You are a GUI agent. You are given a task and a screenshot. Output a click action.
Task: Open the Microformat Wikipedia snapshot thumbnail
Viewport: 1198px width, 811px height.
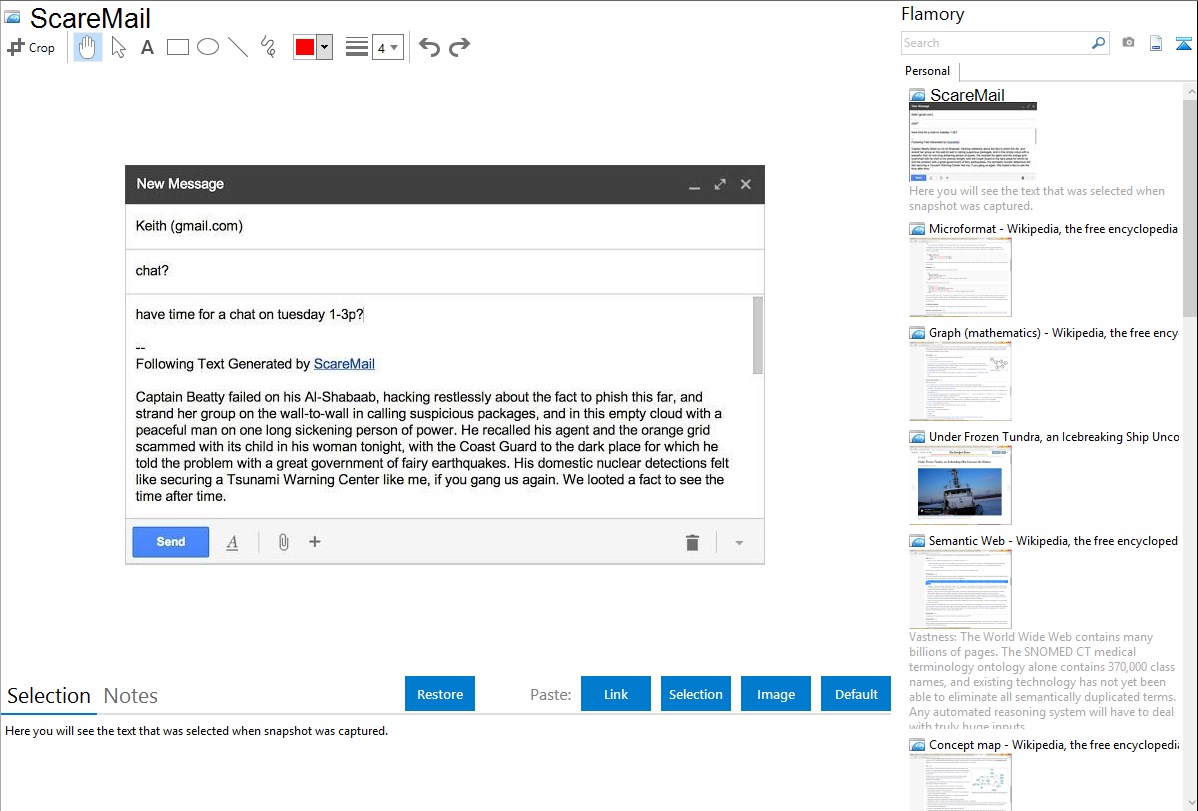point(960,277)
